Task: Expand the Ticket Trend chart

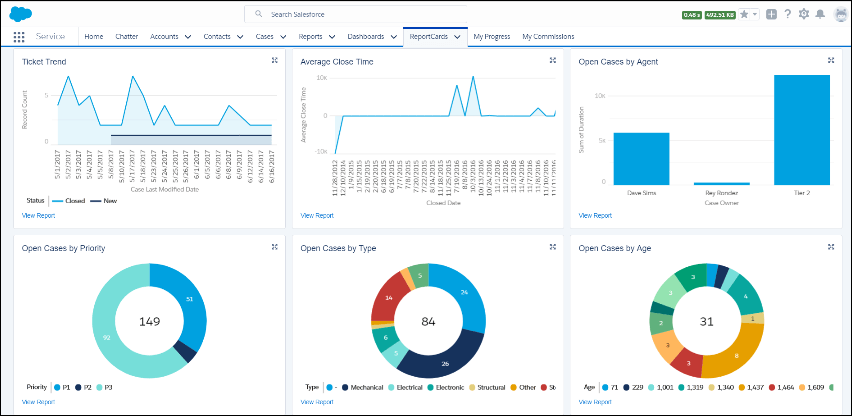Action: click(274, 61)
